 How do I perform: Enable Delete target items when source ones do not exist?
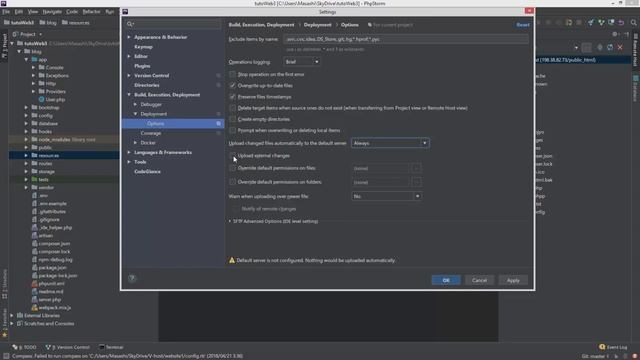click(232, 108)
